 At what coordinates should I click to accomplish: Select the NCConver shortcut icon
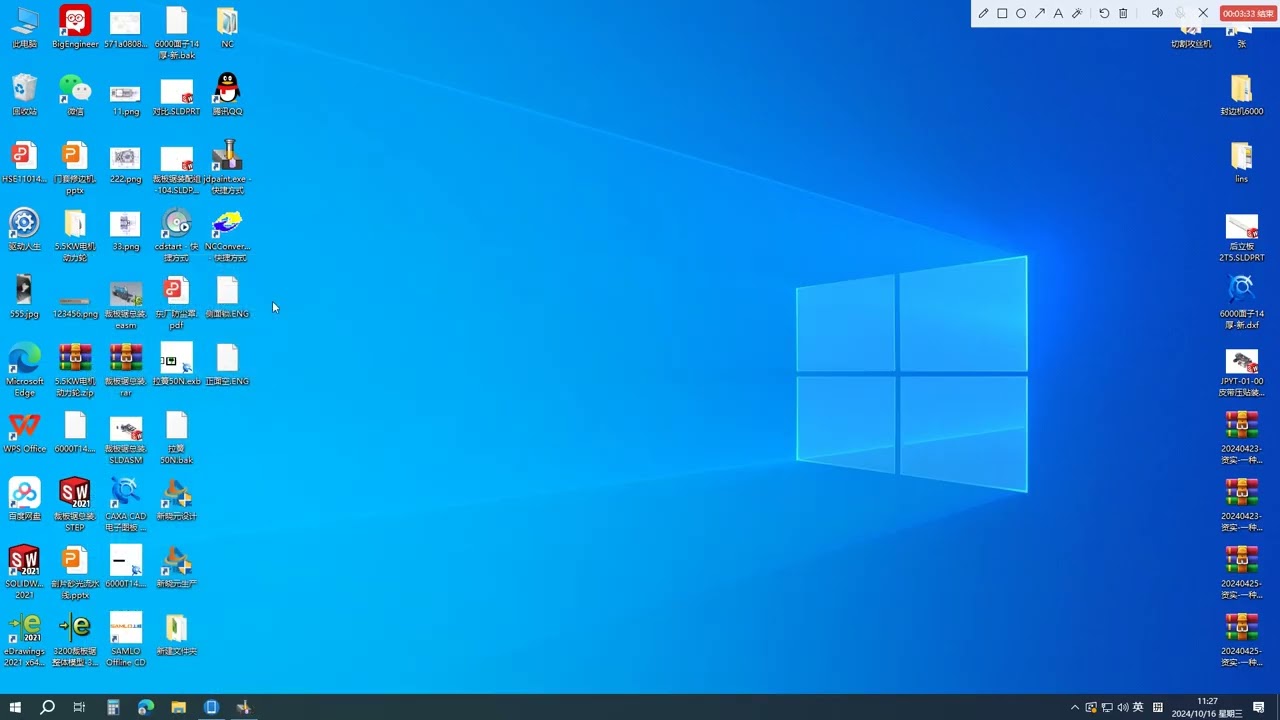227,236
